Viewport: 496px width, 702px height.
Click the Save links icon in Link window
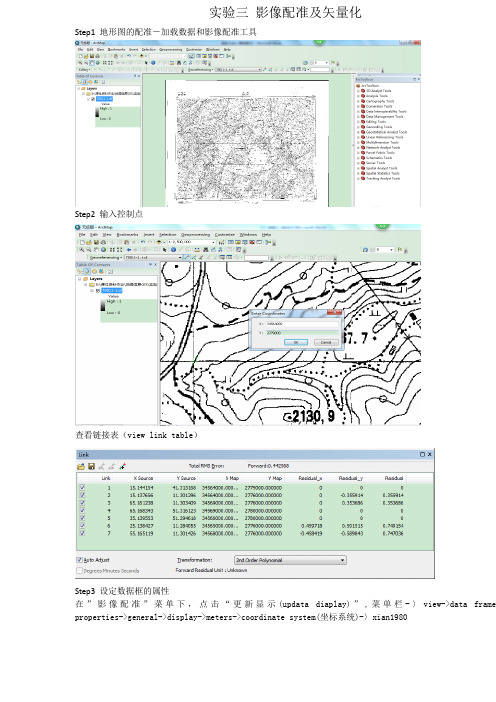tap(91, 467)
